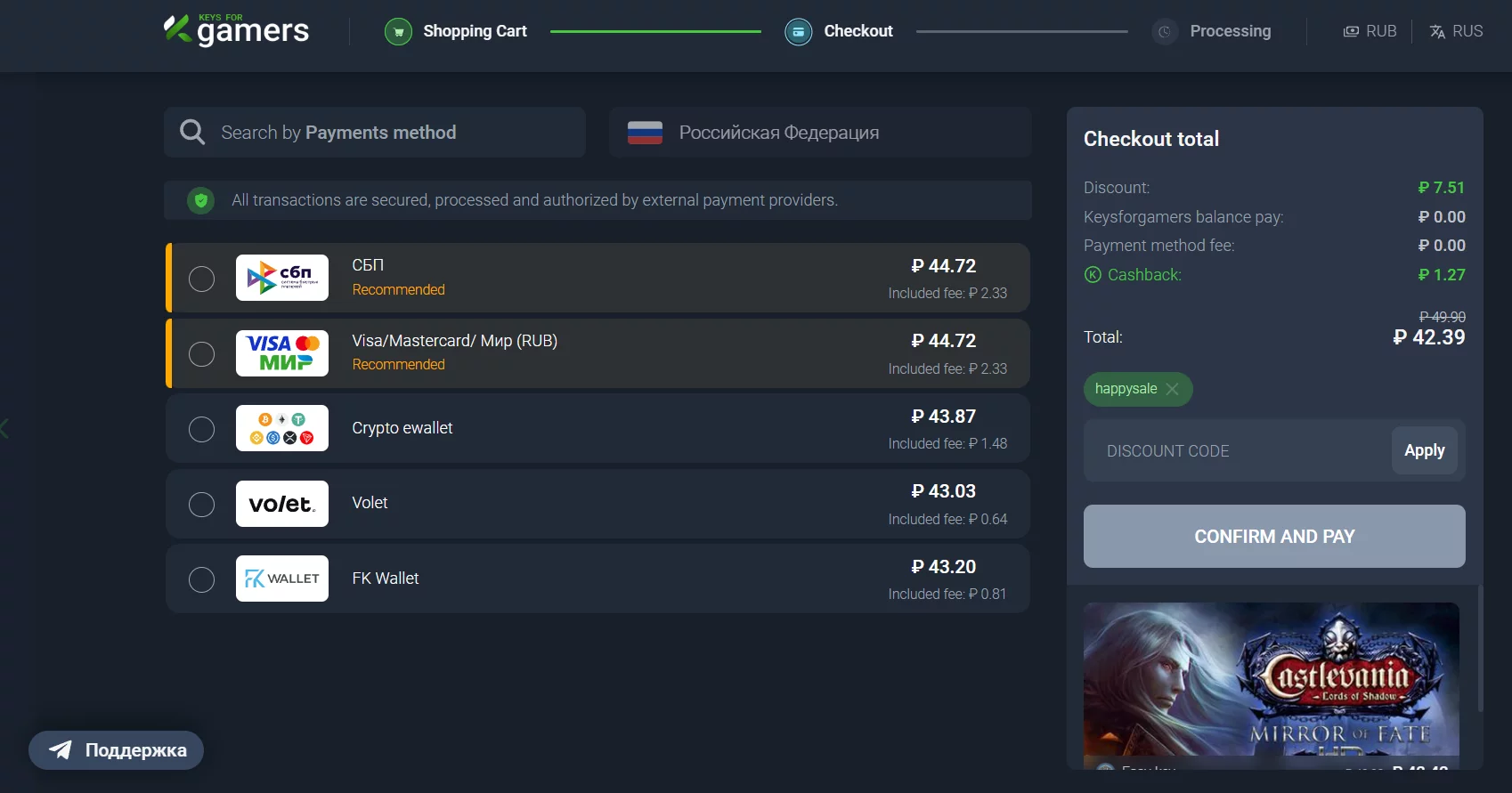Open the RUB currency selector

(1370, 31)
